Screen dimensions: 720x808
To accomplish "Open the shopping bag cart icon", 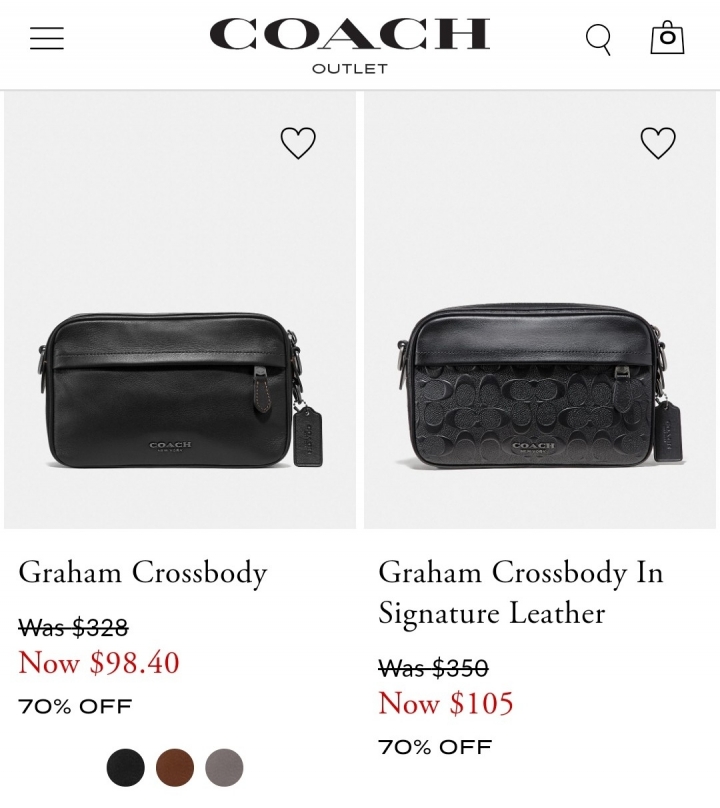I will 667,38.
